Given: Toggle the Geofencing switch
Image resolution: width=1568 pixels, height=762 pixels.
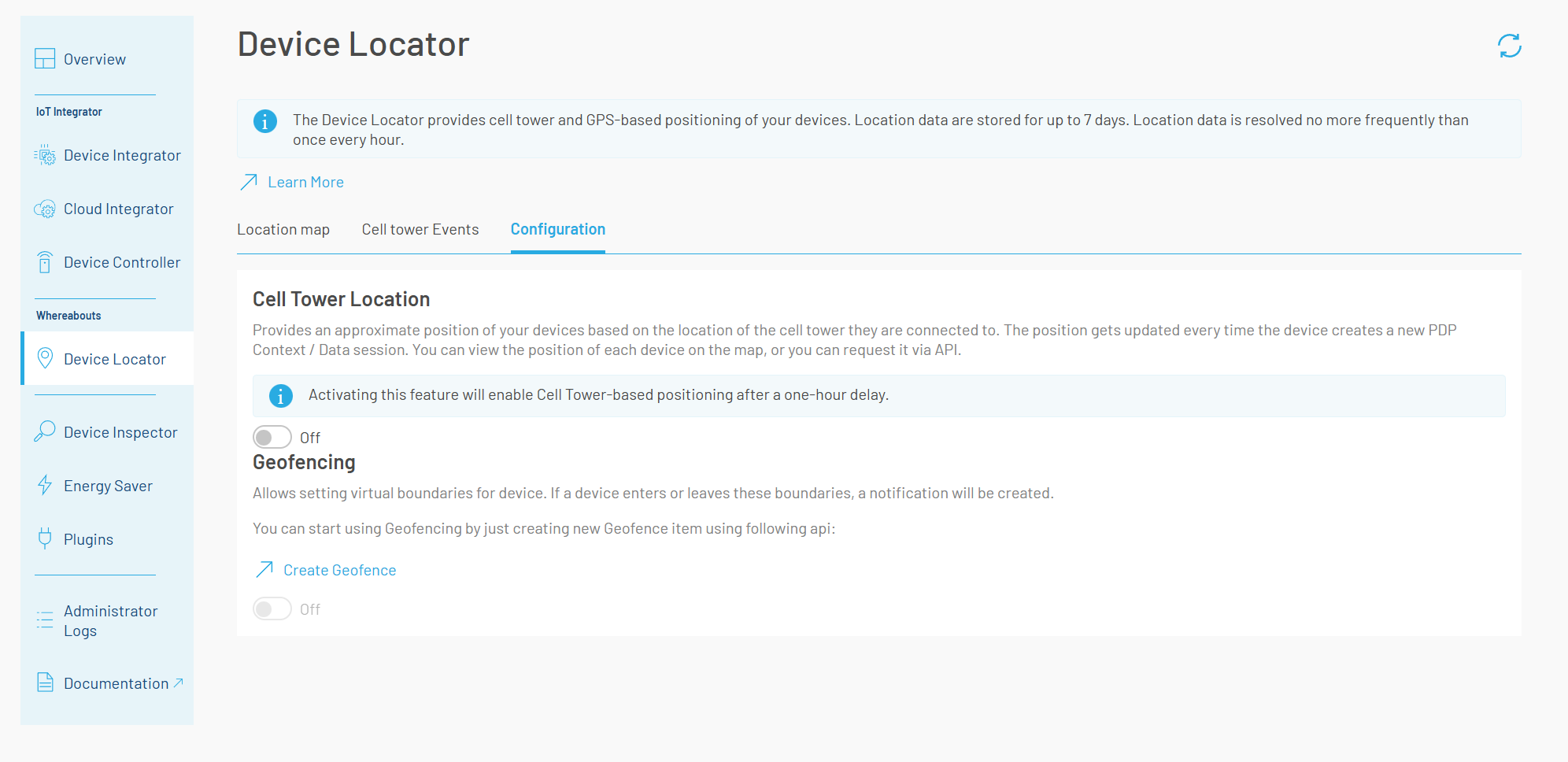Looking at the screenshot, I should [272, 609].
